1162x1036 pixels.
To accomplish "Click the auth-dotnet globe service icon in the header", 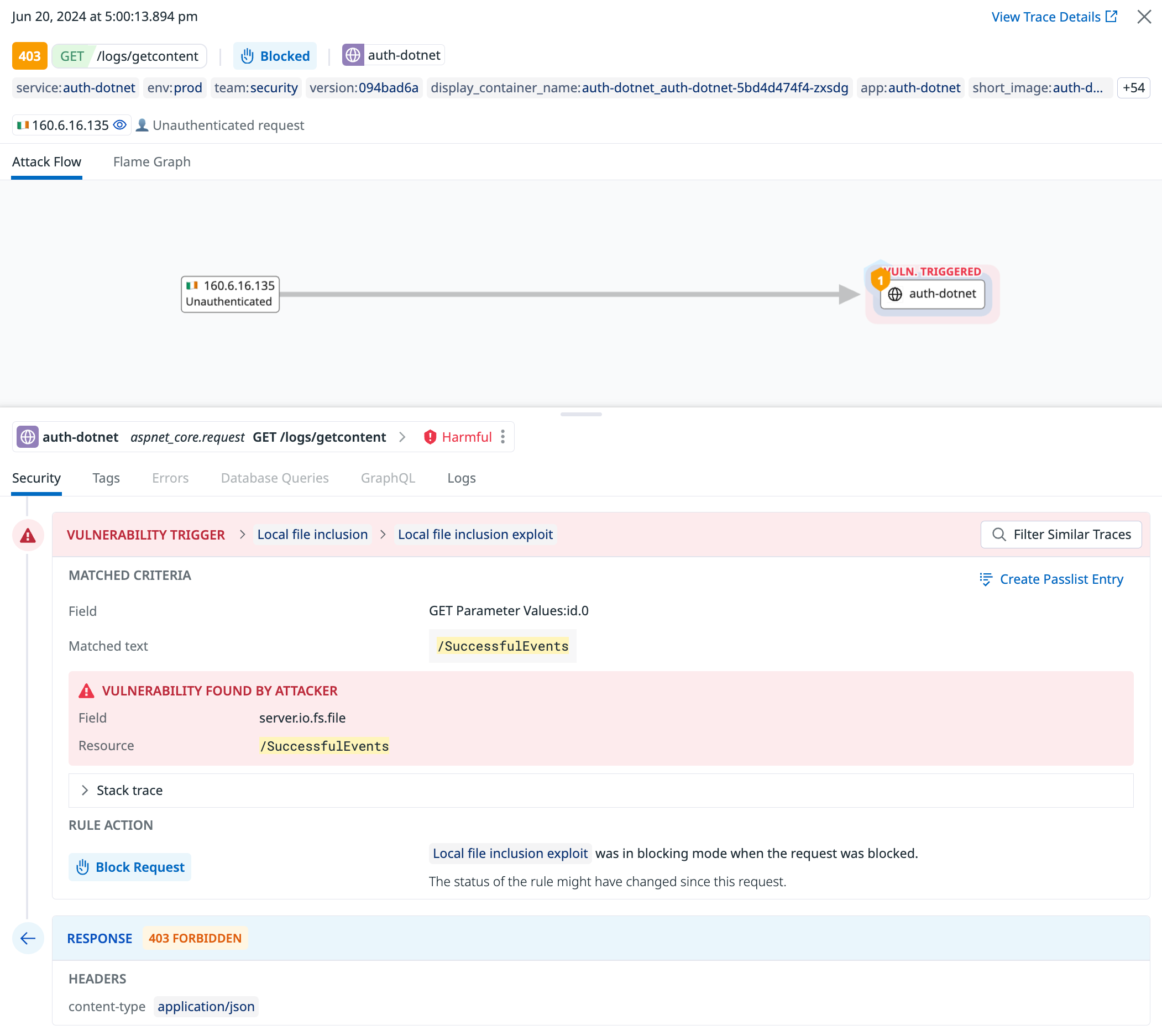I will pos(353,55).
